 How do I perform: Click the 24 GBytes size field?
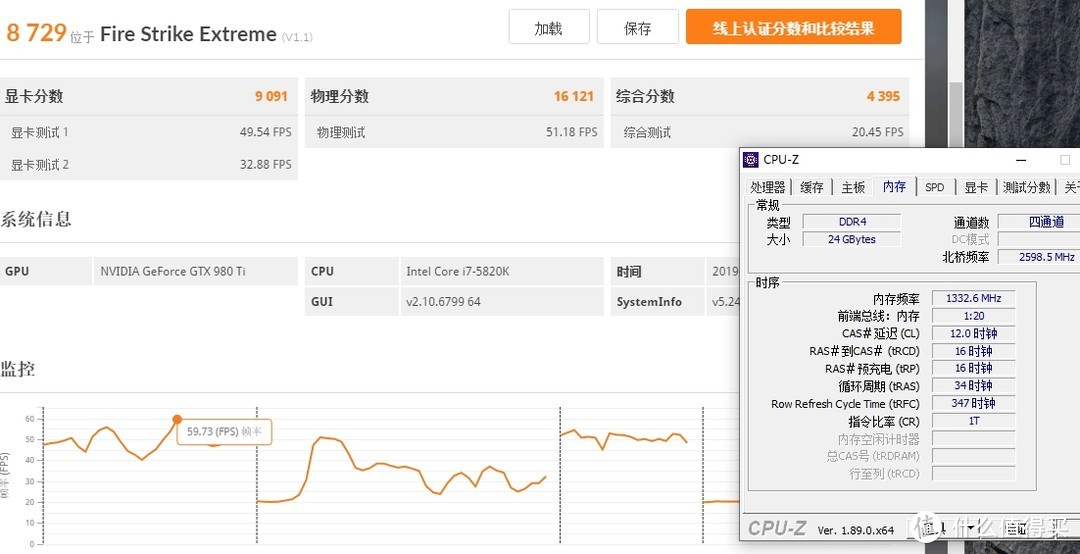pyautogui.click(x=852, y=239)
